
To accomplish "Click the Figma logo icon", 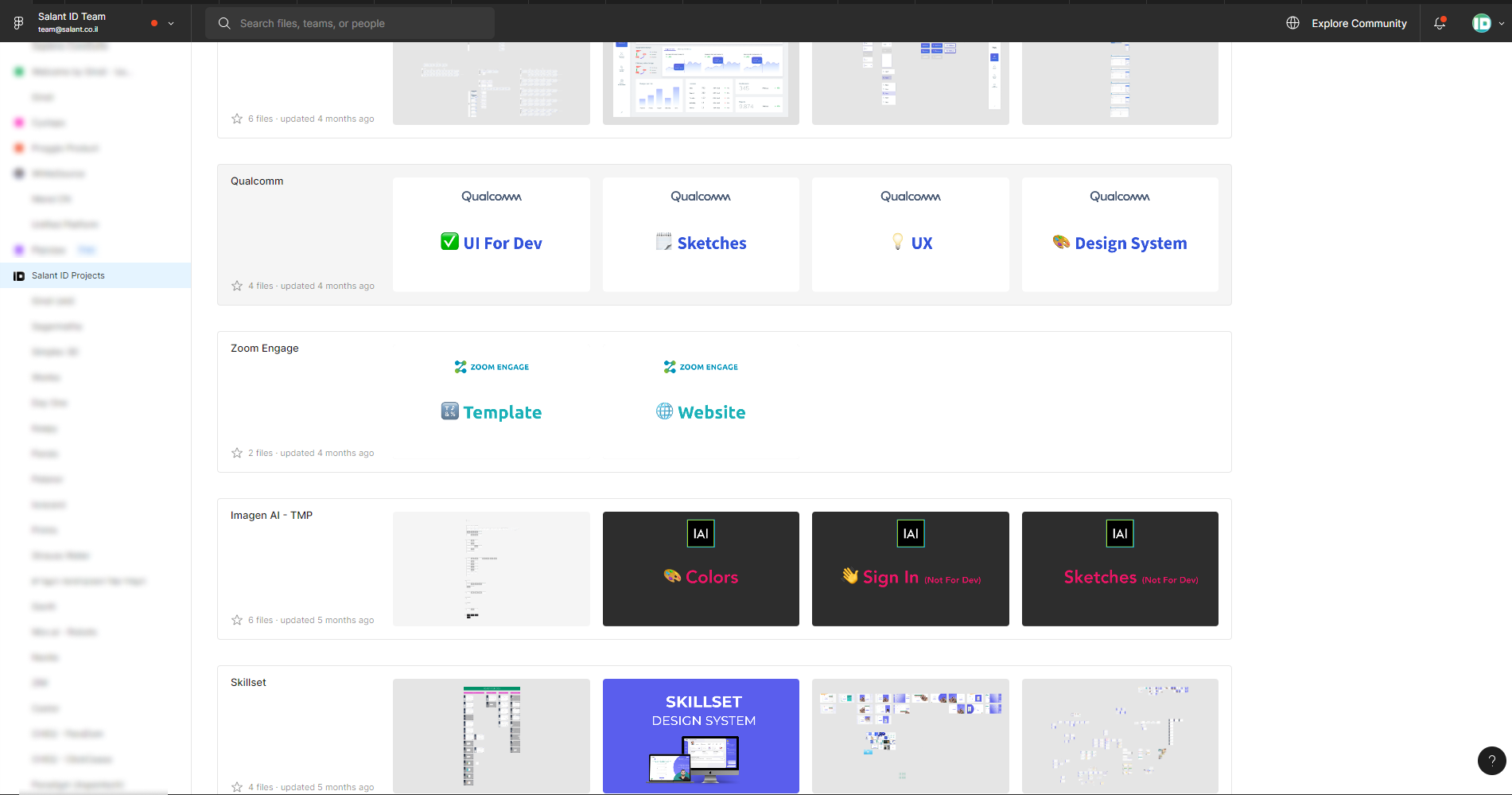I will click(x=18, y=23).
